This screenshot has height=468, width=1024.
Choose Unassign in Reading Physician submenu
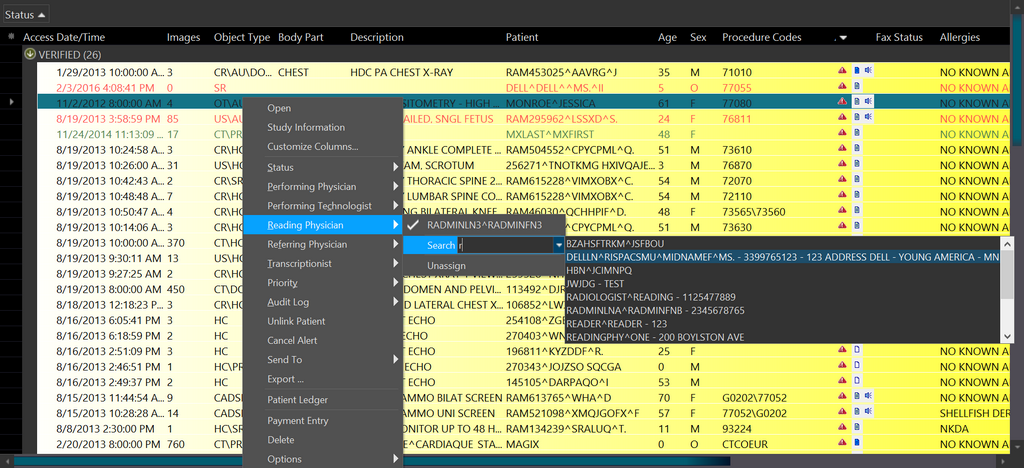(446, 266)
